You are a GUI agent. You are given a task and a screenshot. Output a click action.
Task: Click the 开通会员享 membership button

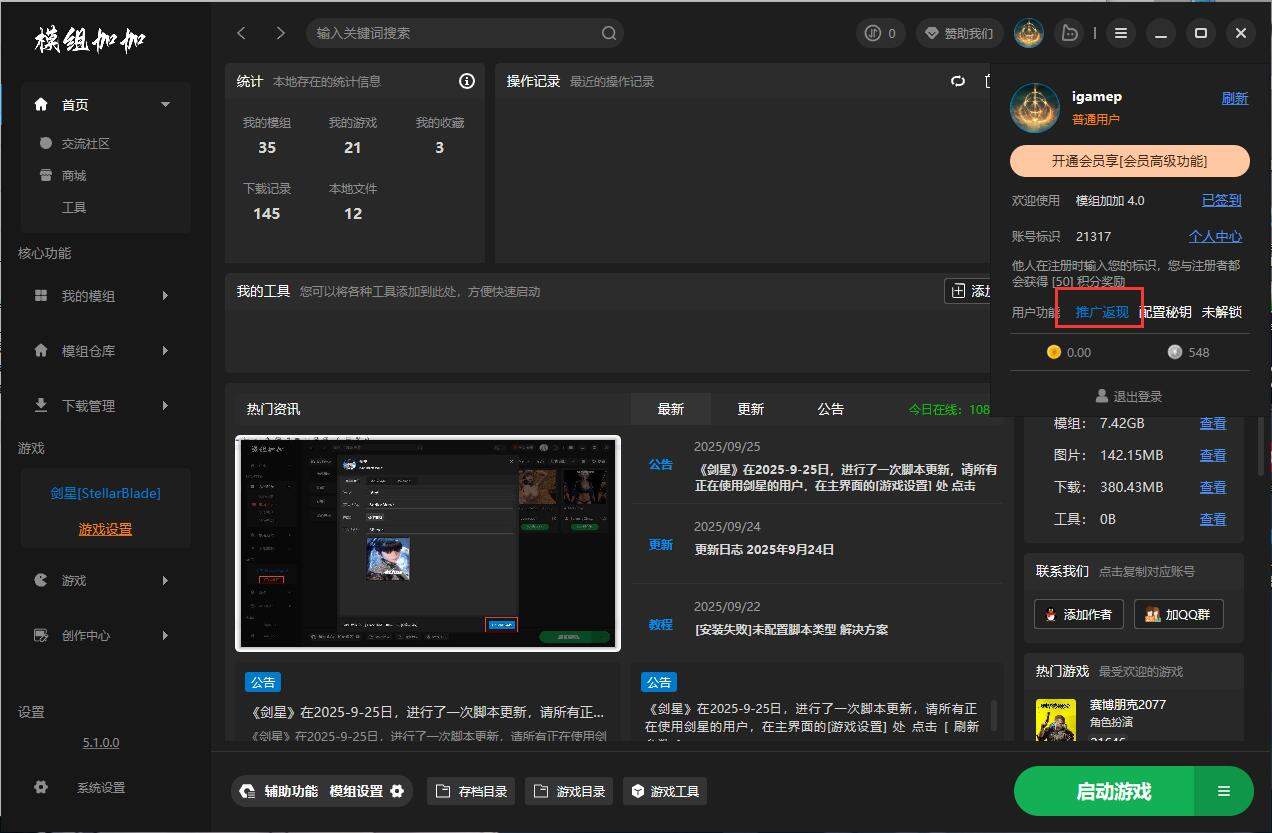1129,161
